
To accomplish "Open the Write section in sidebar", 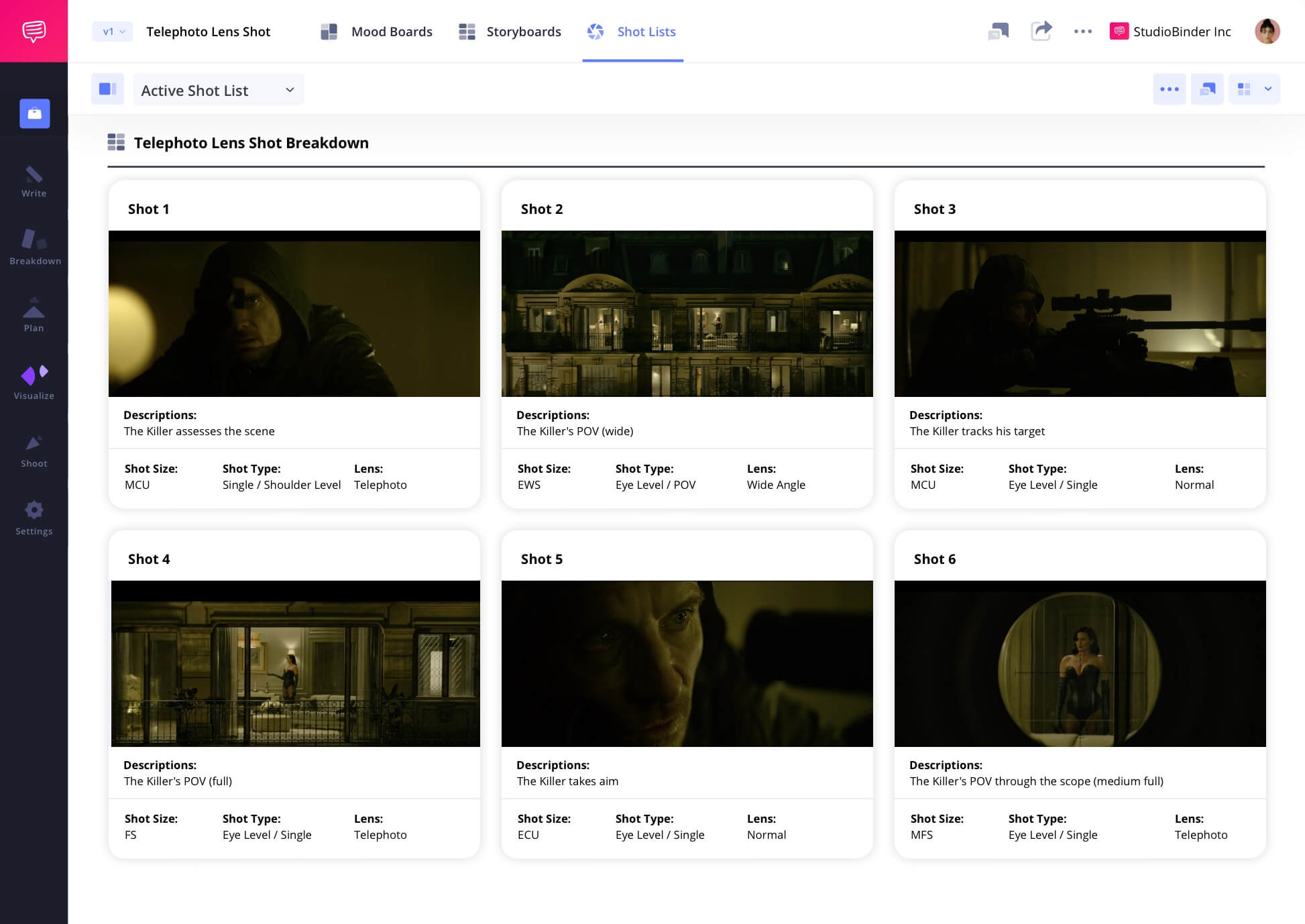I will [34, 182].
